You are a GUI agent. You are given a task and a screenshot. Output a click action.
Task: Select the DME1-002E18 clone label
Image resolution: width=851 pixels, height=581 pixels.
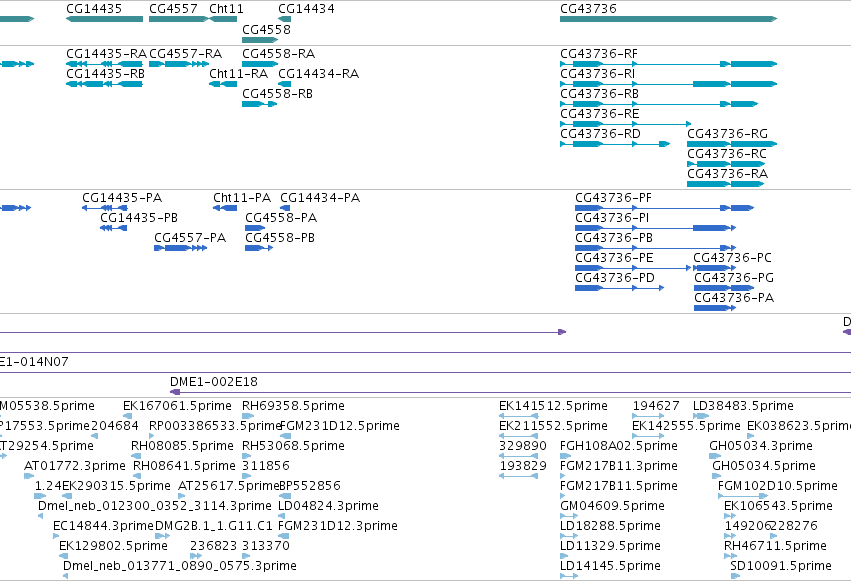click(x=214, y=382)
